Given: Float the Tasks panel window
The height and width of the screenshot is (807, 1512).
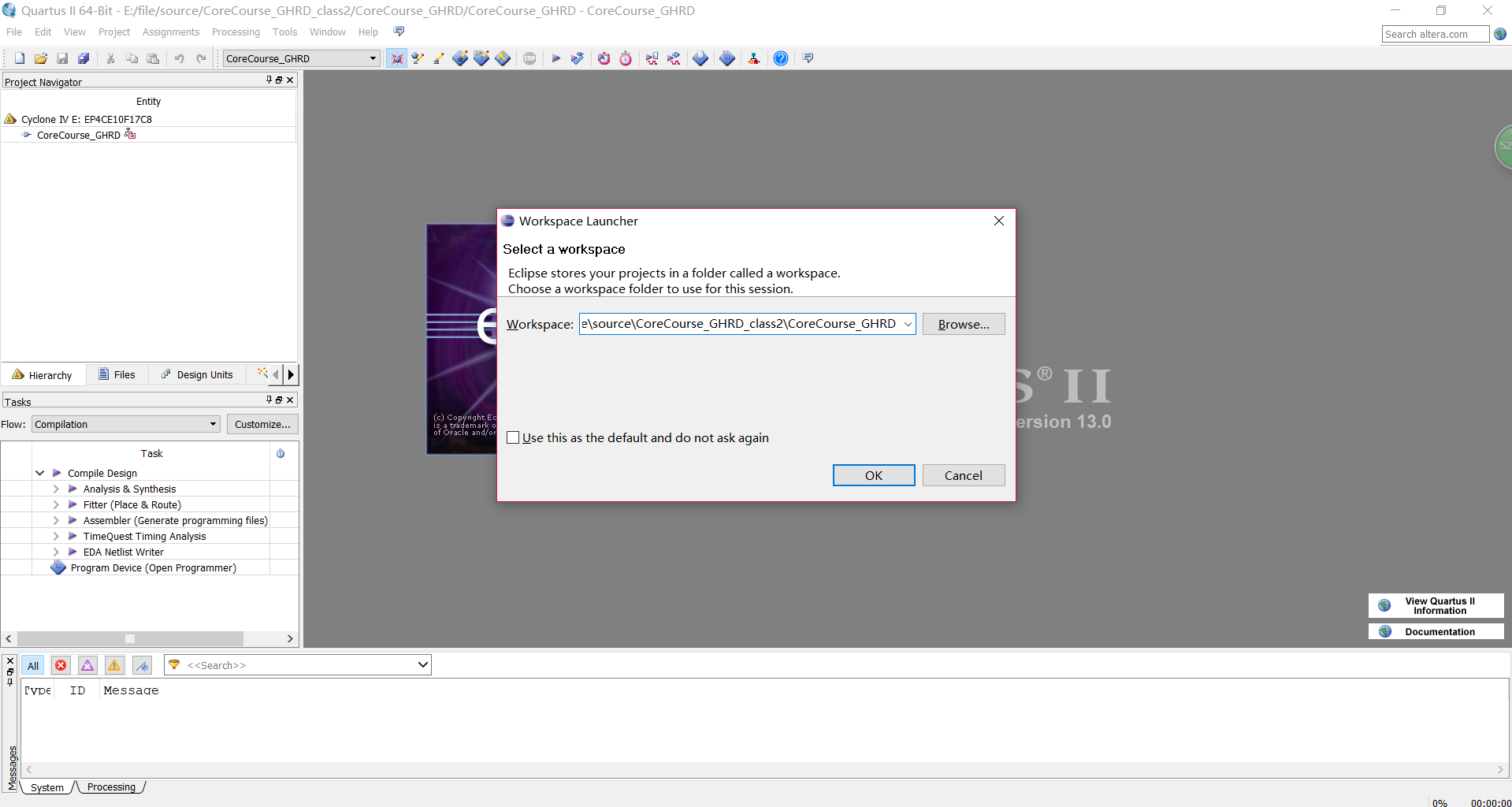Looking at the screenshot, I should click(279, 400).
